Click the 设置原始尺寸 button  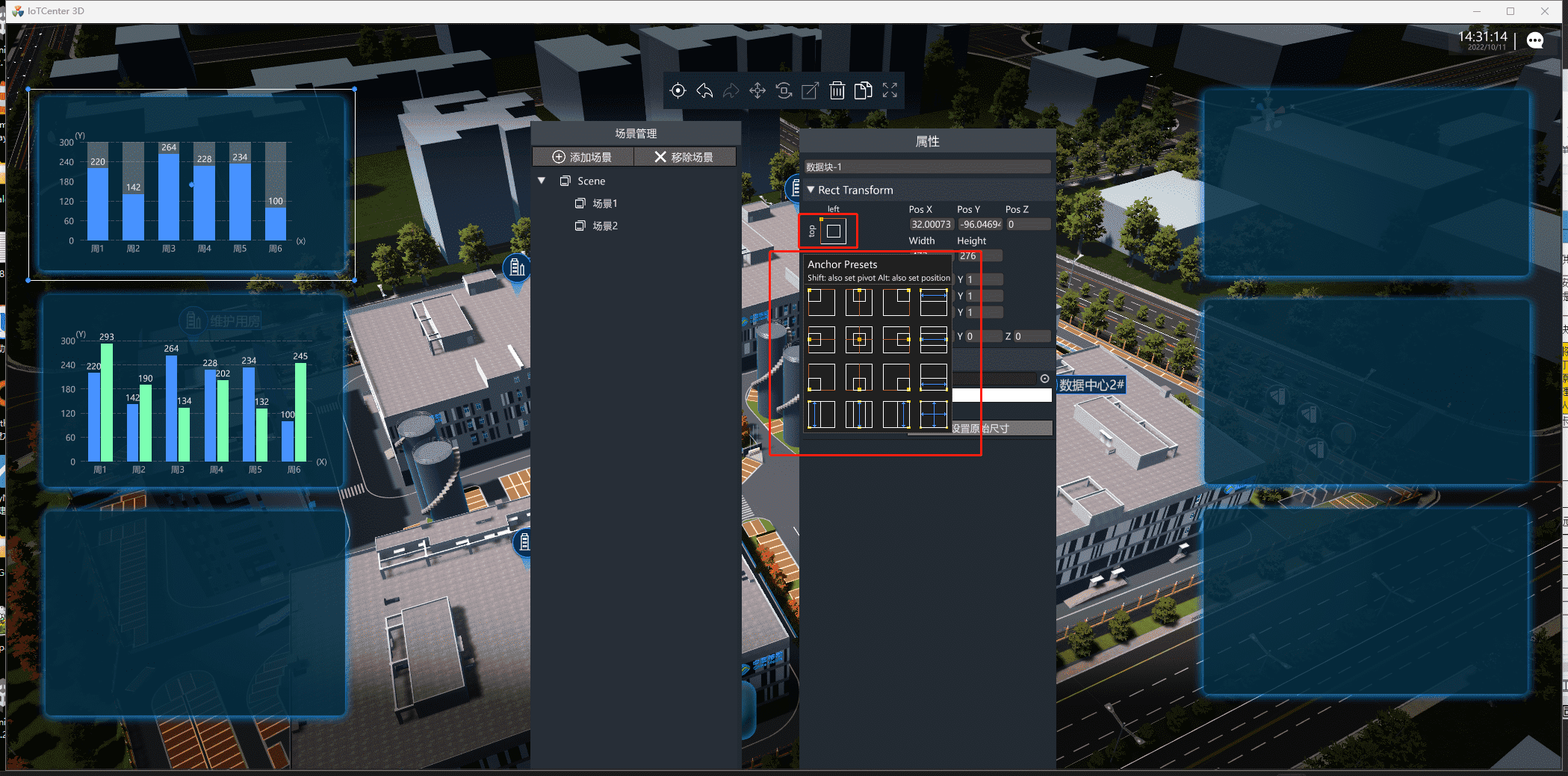click(x=980, y=428)
